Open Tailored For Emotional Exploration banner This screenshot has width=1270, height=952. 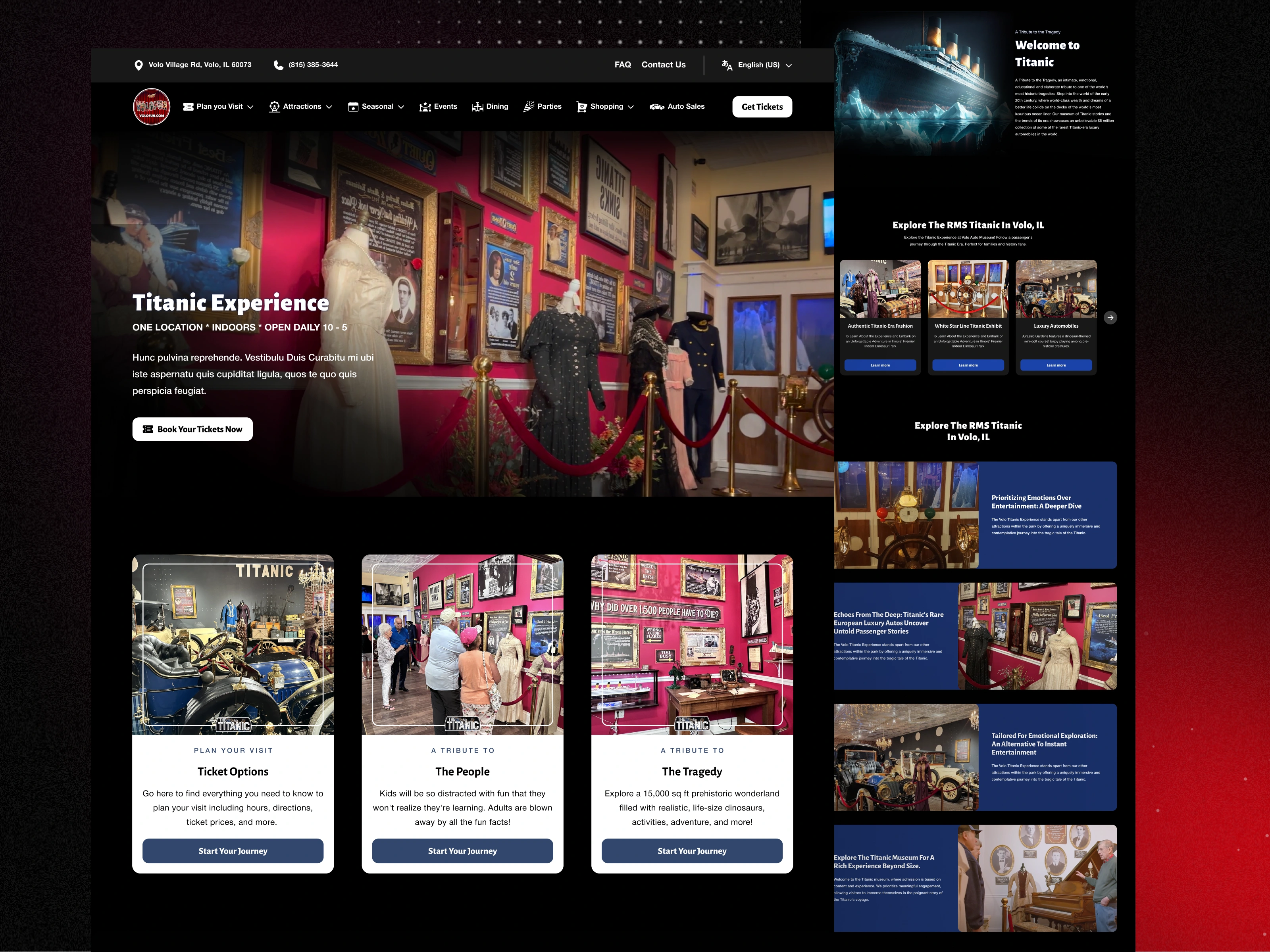(x=976, y=757)
